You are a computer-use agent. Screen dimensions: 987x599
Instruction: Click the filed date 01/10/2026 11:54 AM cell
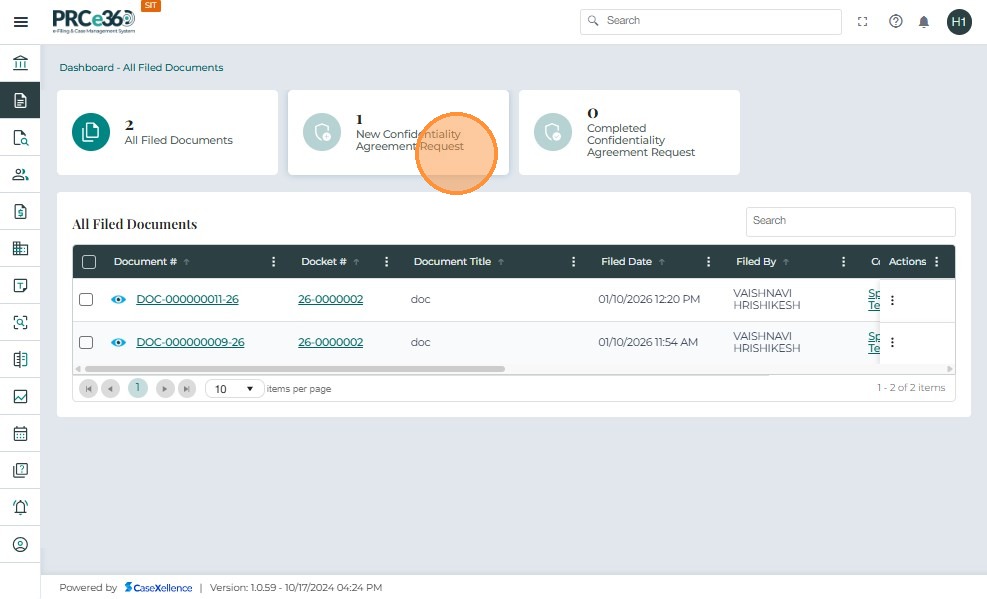click(x=648, y=342)
